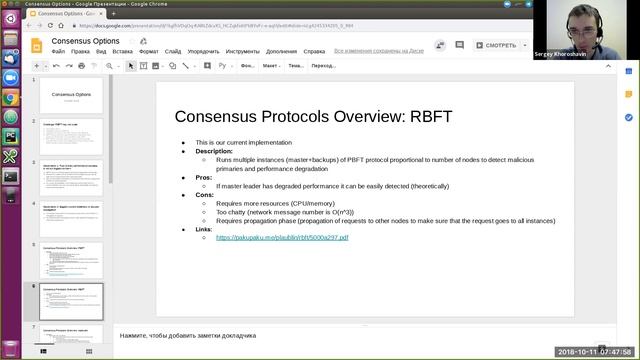640x360 pixels.
Task: Click the Chrome icon in the dock
Action: coord(11,98)
